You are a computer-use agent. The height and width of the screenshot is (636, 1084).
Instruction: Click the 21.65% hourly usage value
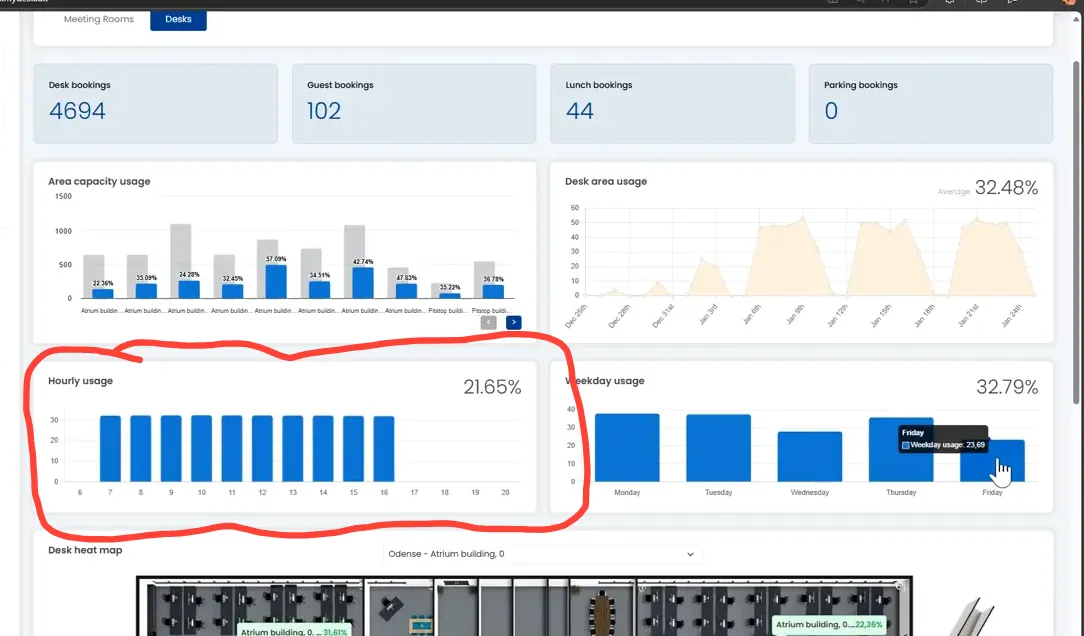point(492,387)
